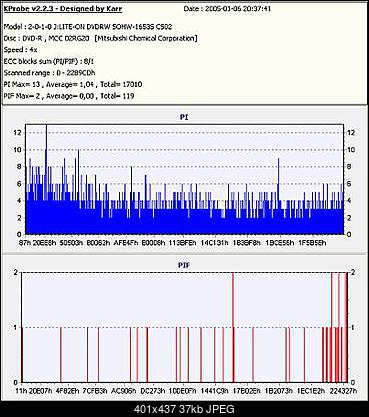Click the LITE-ON DVDRW drive Model line
Image resolution: width=369 pixels, height=417 pixels.
(88, 27)
